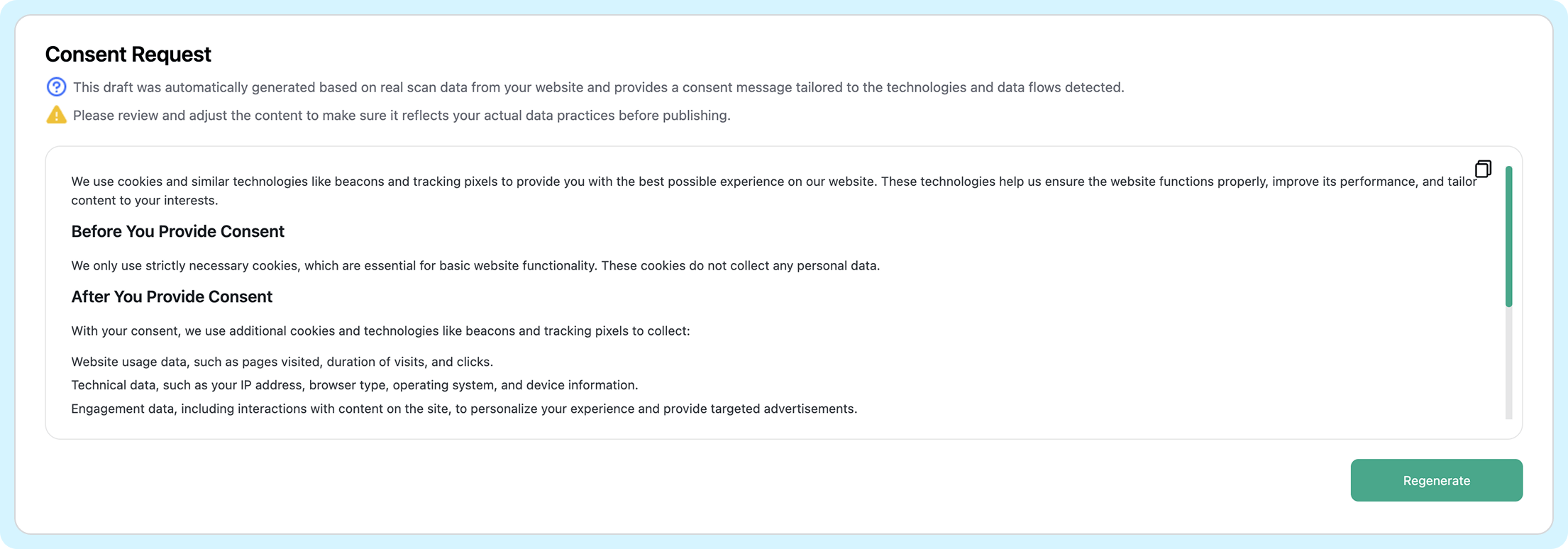
Task: Click the Technical data line
Action: point(354,385)
